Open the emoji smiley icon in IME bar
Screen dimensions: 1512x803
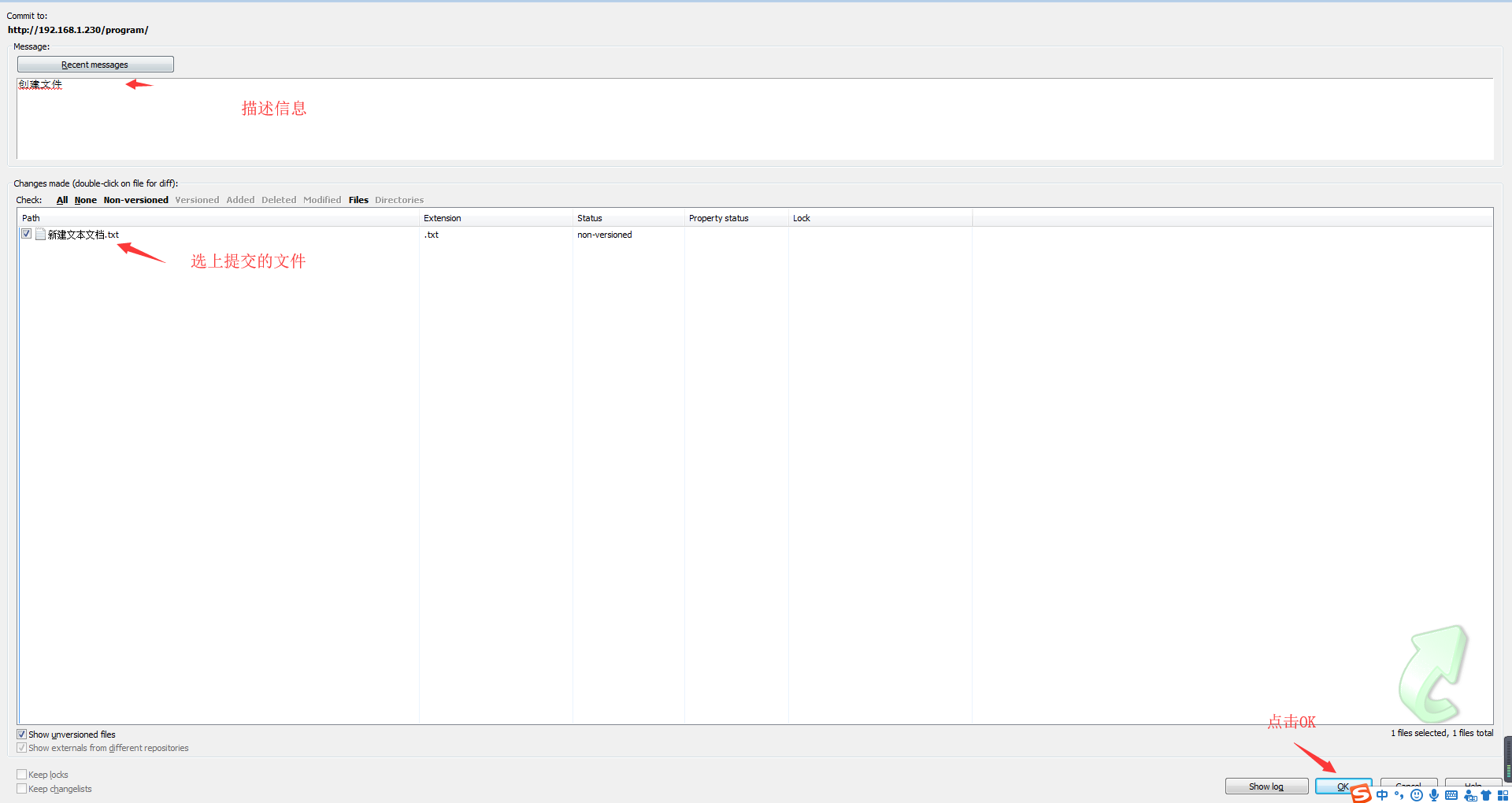click(1417, 795)
